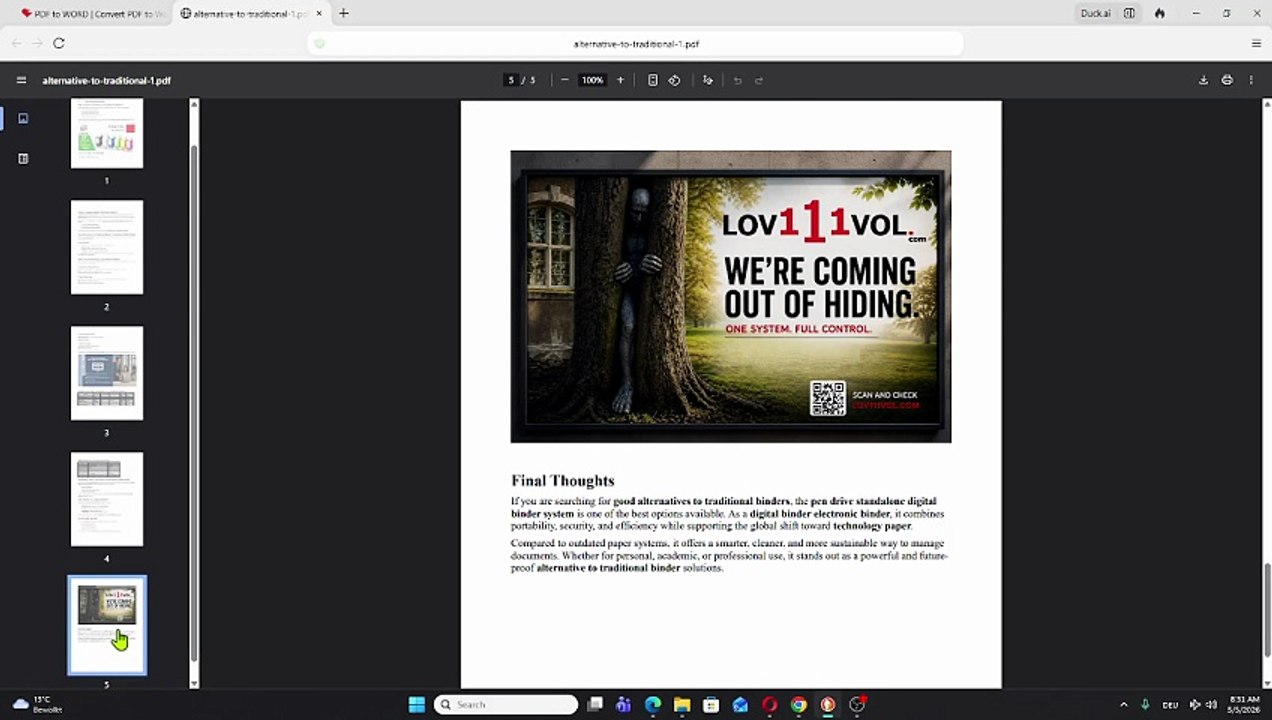Click the redo annotation icon
The image size is (1272, 720).
[759, 80]
